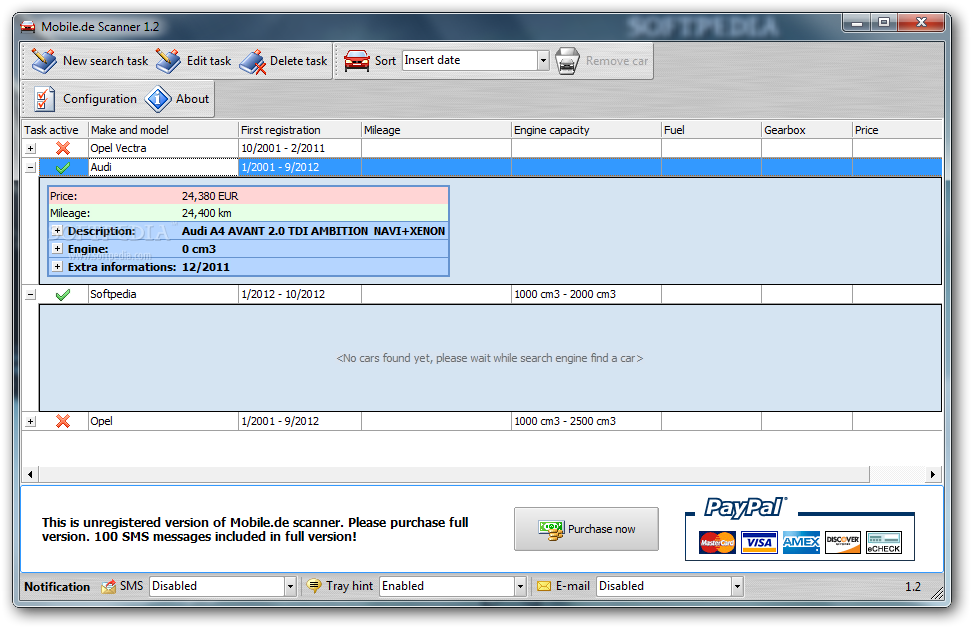
Task: Click the window resize grip
Action: [937, 593]
